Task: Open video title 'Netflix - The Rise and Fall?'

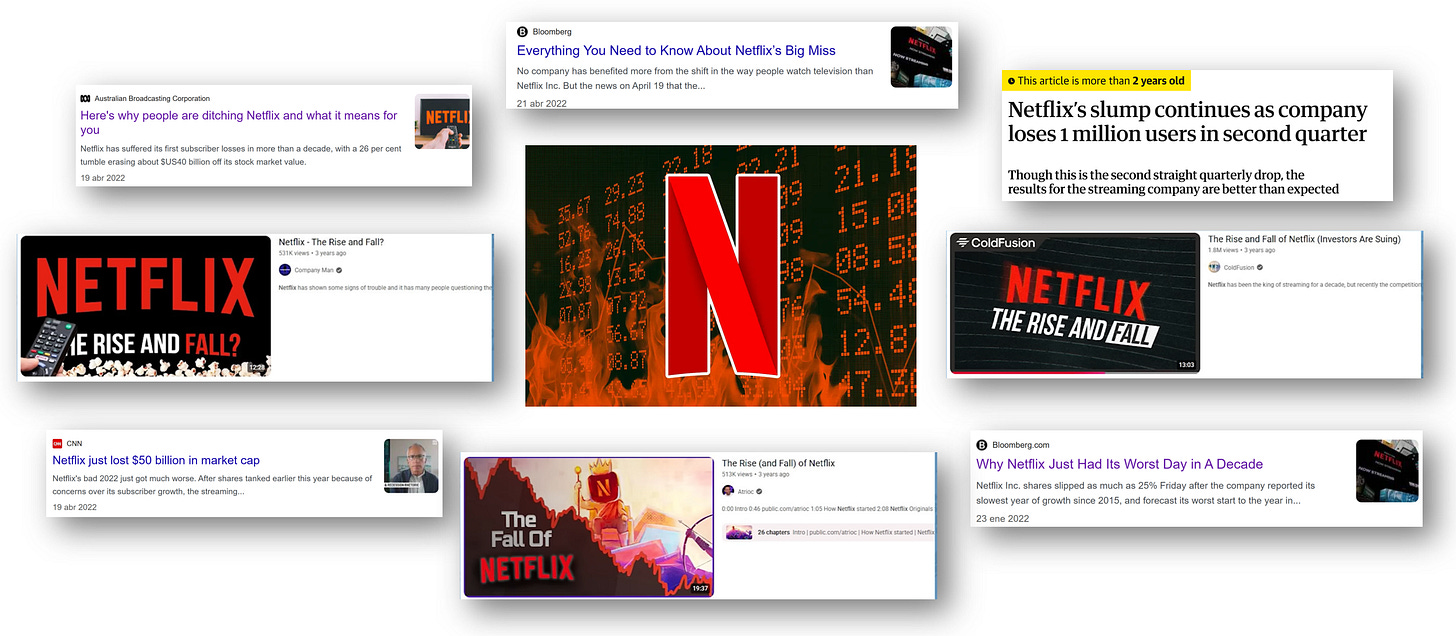Action: [331, 242]
